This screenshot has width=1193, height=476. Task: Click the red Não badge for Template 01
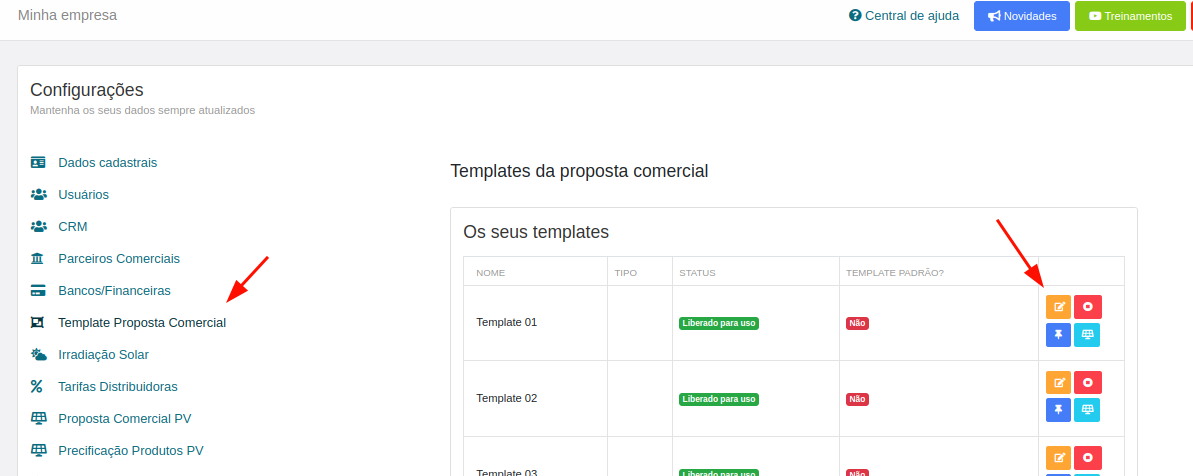857,323
